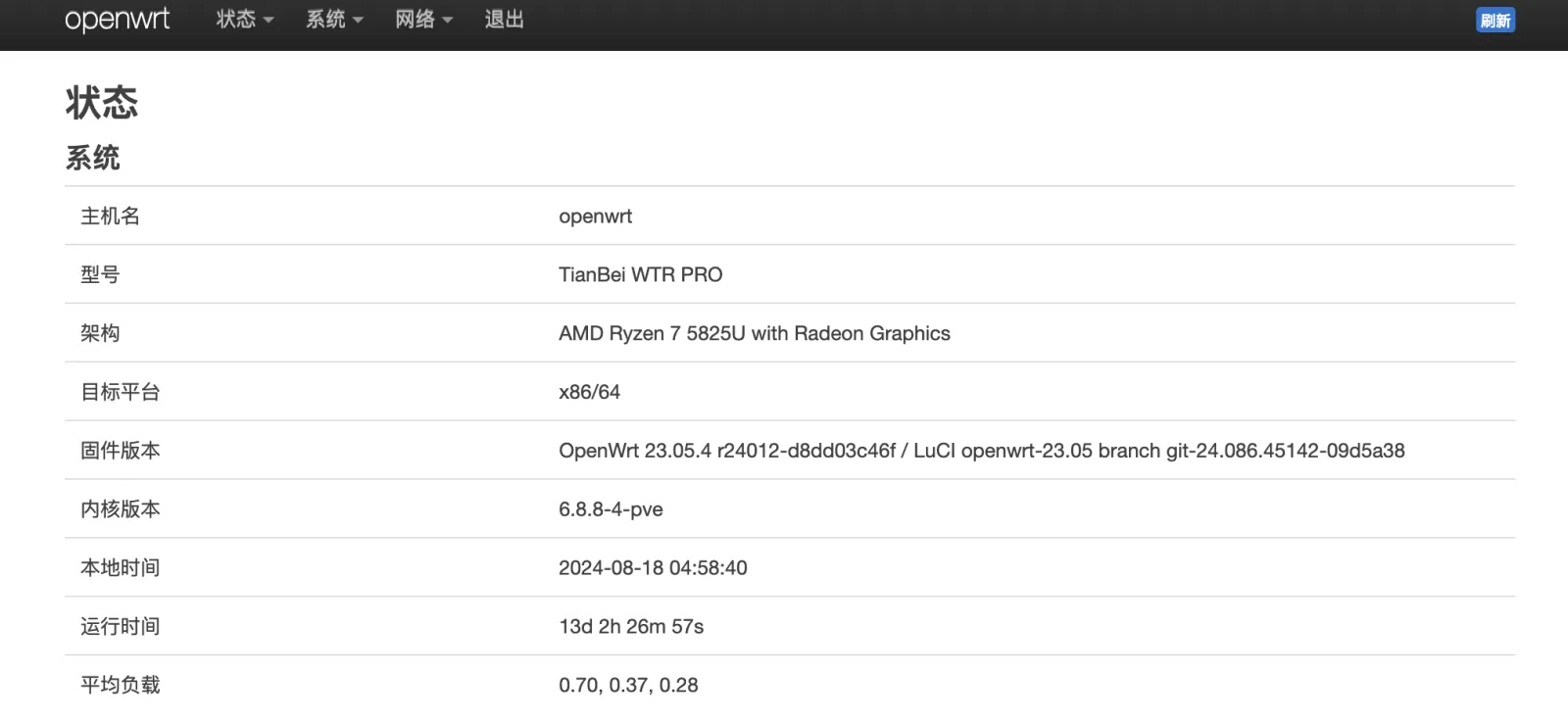Click the x86/64 target platform value
This screenshot has width=1568, height=722.
589,392
